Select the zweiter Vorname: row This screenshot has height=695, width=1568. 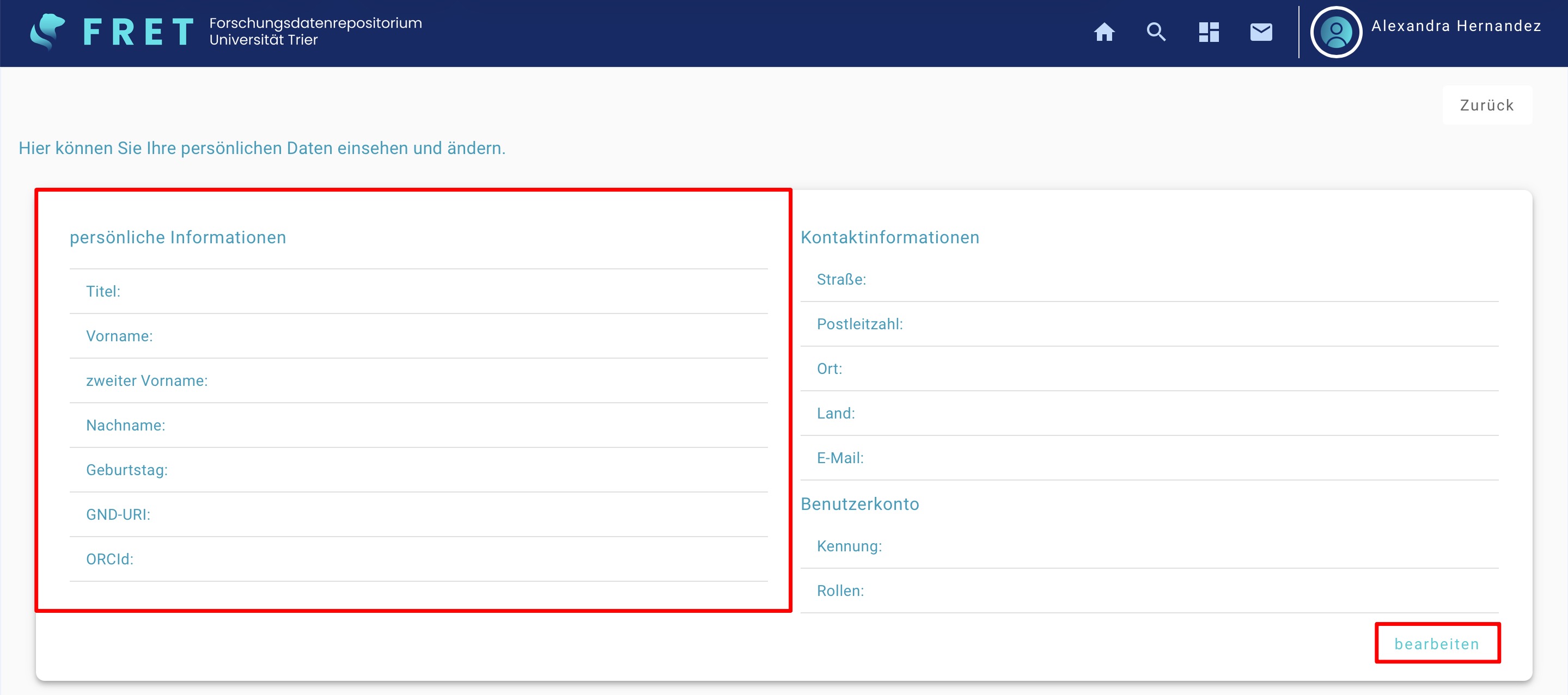419,380
